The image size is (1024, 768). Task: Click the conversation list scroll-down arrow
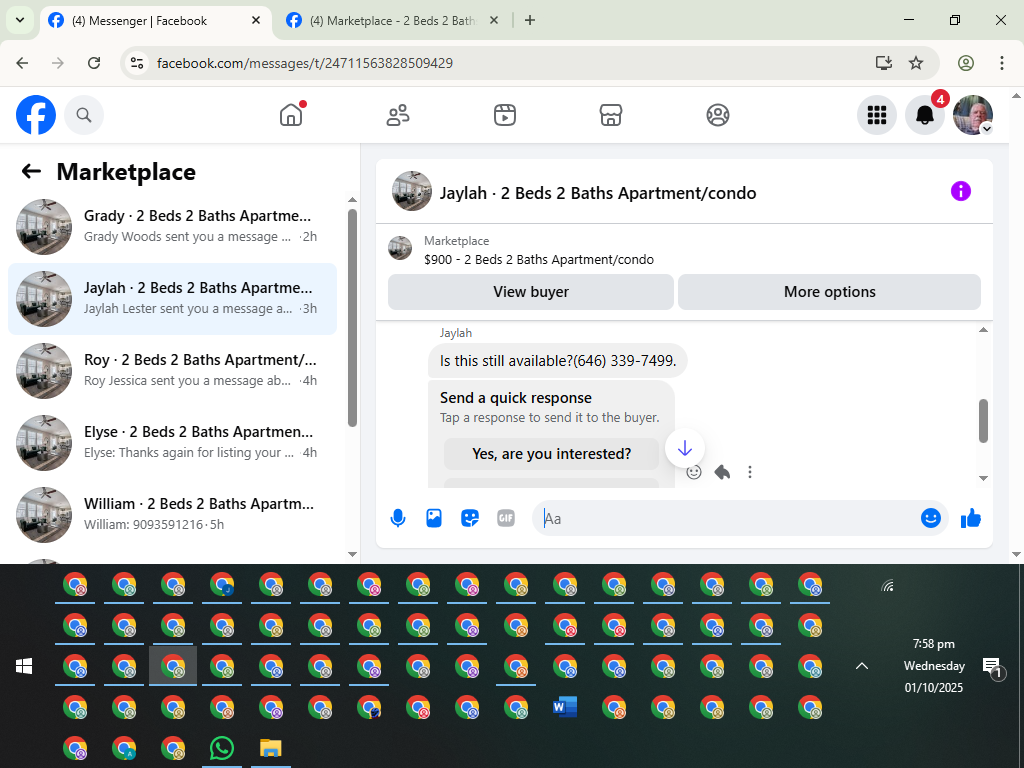(x=353, y=554)
